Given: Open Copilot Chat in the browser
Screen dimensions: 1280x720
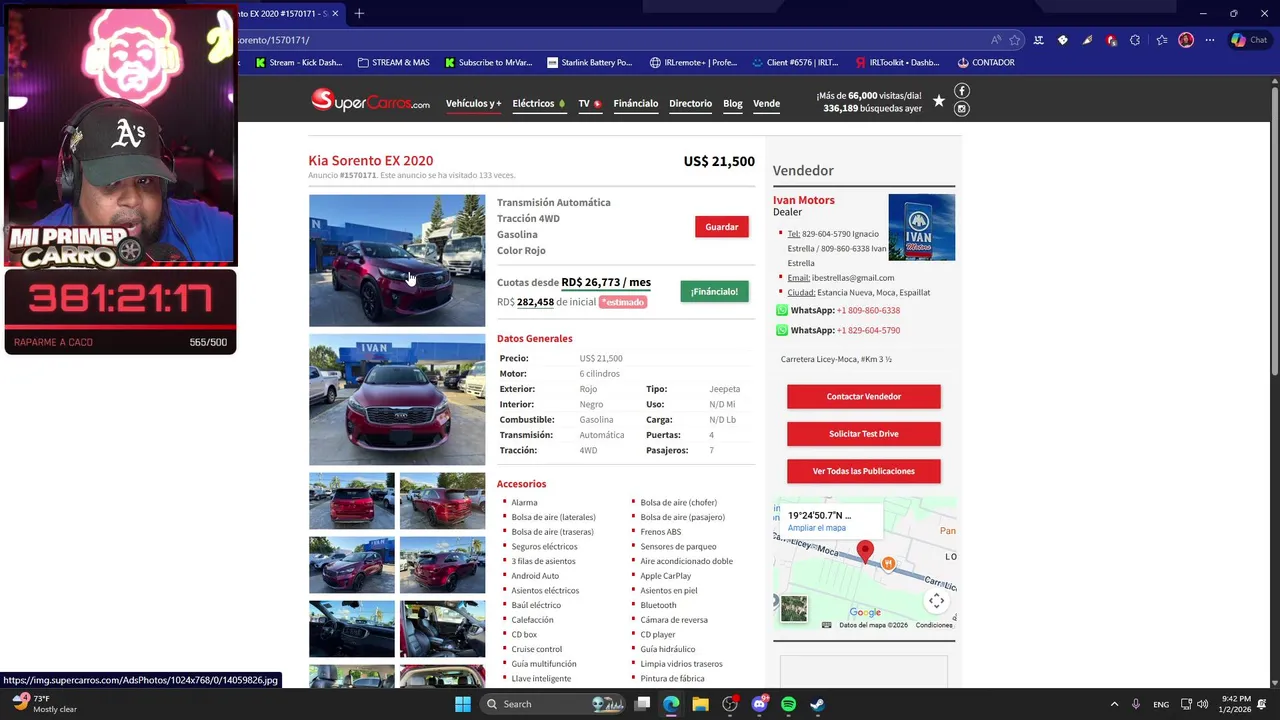Looking at the screenshot, I should [x=1249, y=40].
